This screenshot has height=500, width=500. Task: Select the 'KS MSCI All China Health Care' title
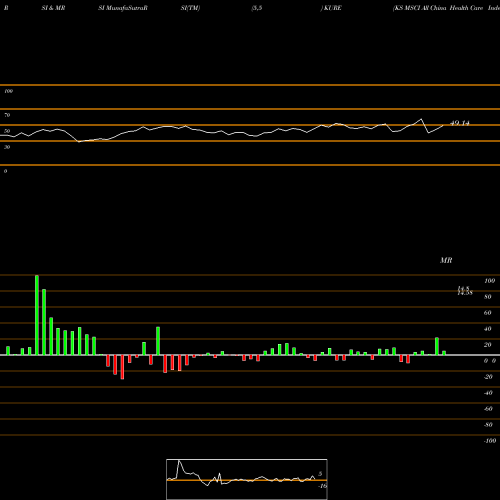(439, 8)
